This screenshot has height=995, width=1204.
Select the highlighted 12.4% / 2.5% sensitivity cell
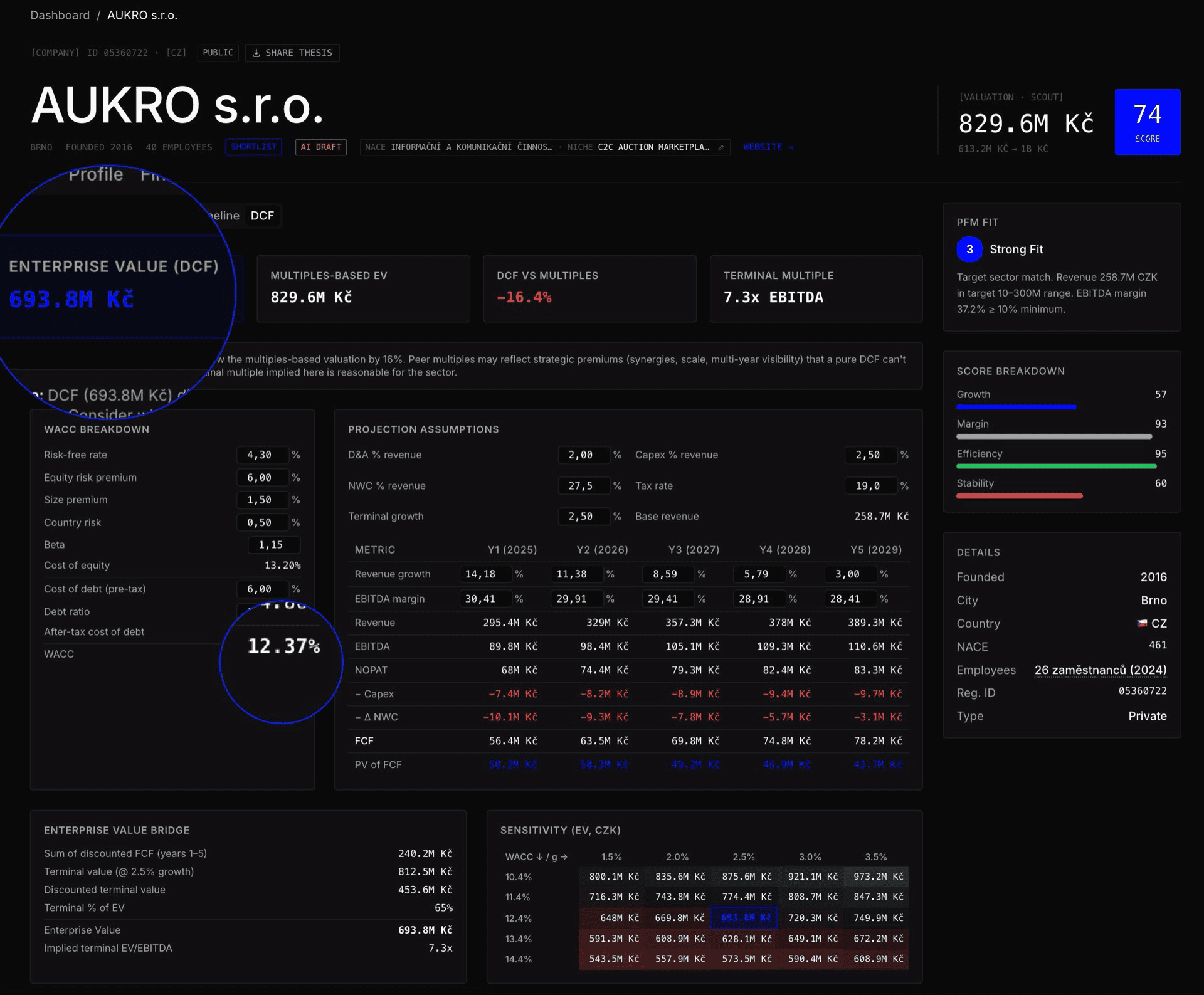[x=744, y=918]
